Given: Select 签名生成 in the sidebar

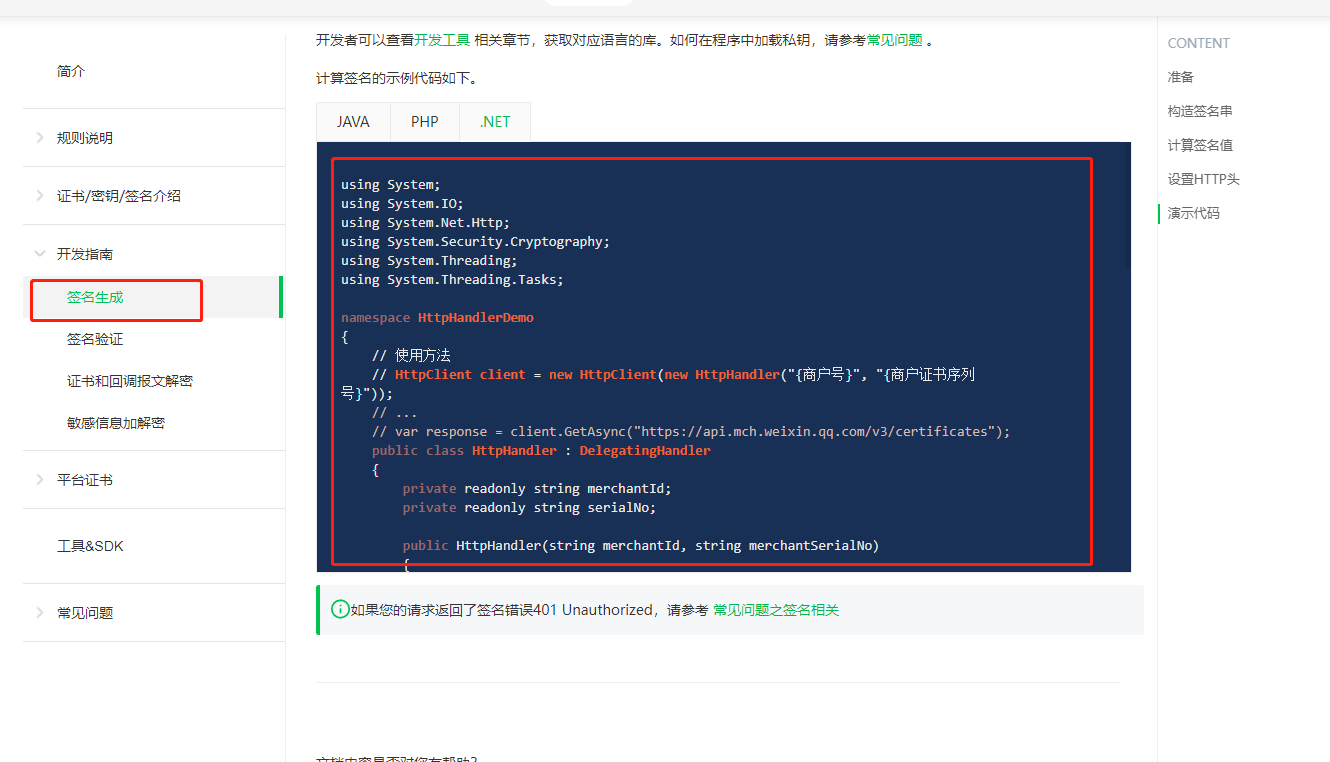Looking at the screenshot, I should (x=95, y=297).
